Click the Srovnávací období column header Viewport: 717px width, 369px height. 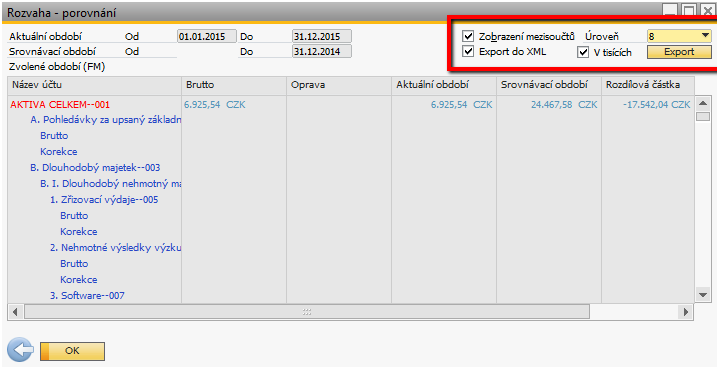(549, 85)
